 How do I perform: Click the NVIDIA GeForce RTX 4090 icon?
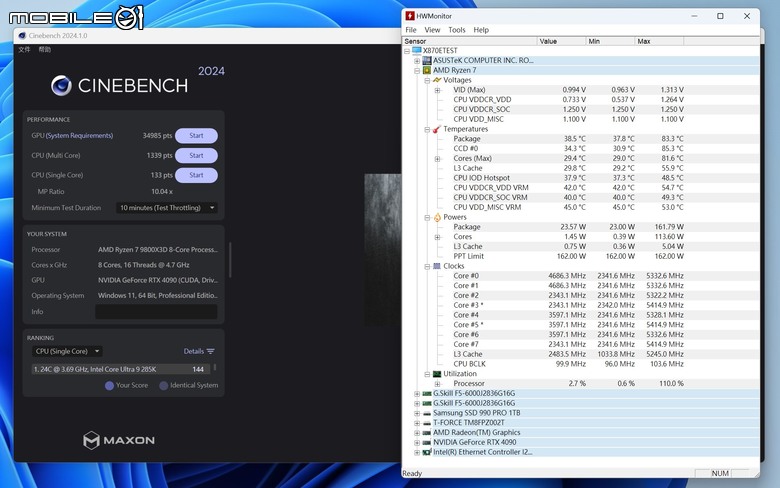click(x=427, y=442)
